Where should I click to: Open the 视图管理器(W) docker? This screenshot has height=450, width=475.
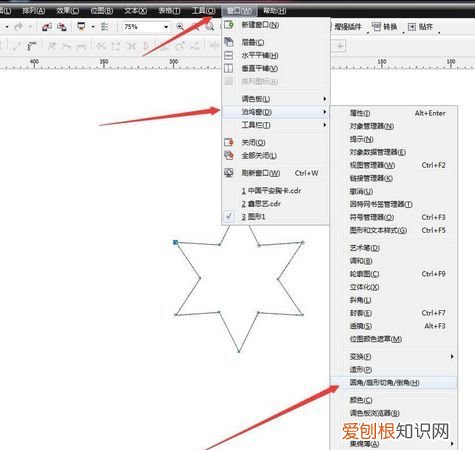394,165
